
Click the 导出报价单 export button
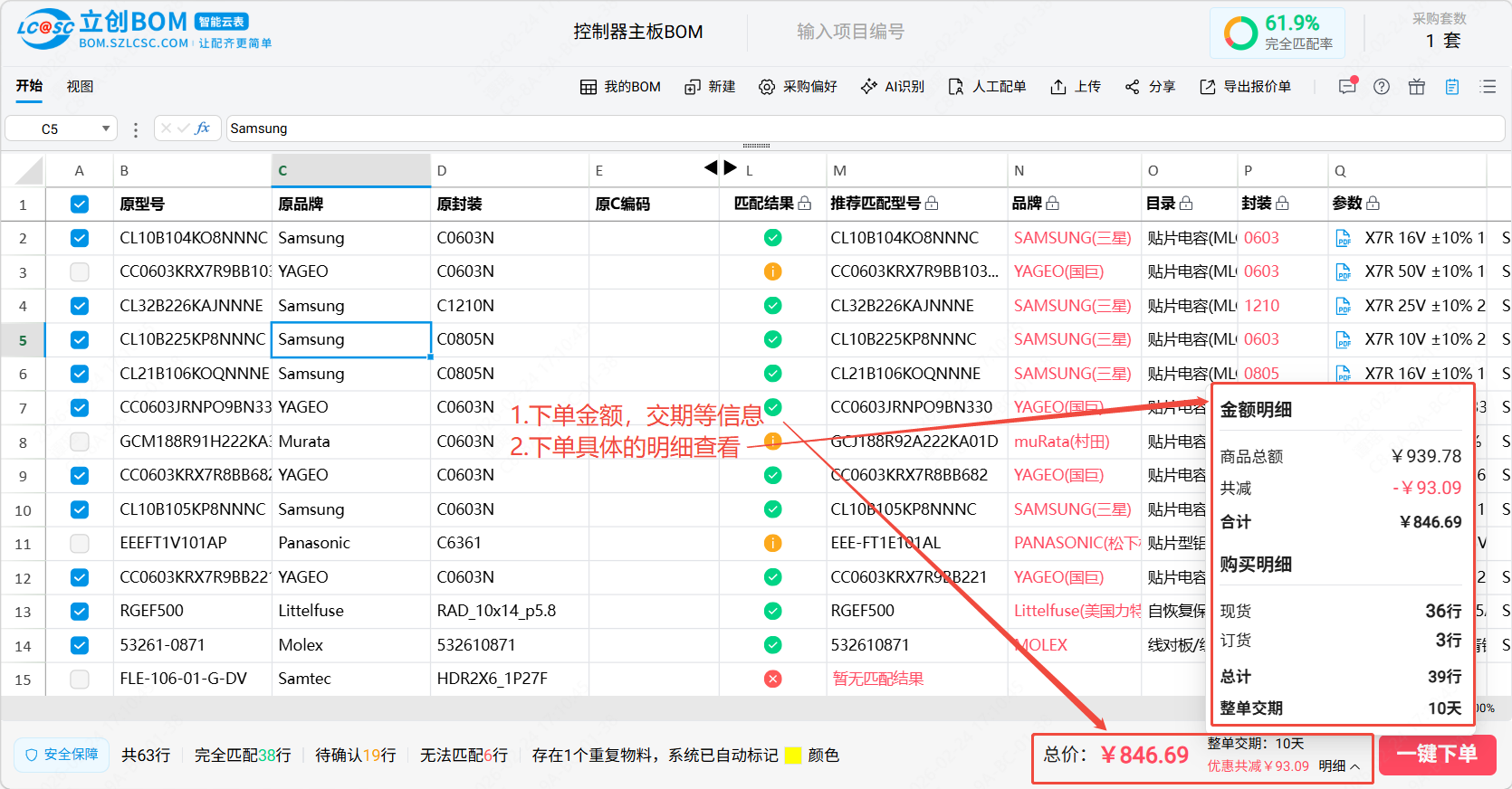coord(1246,87)
